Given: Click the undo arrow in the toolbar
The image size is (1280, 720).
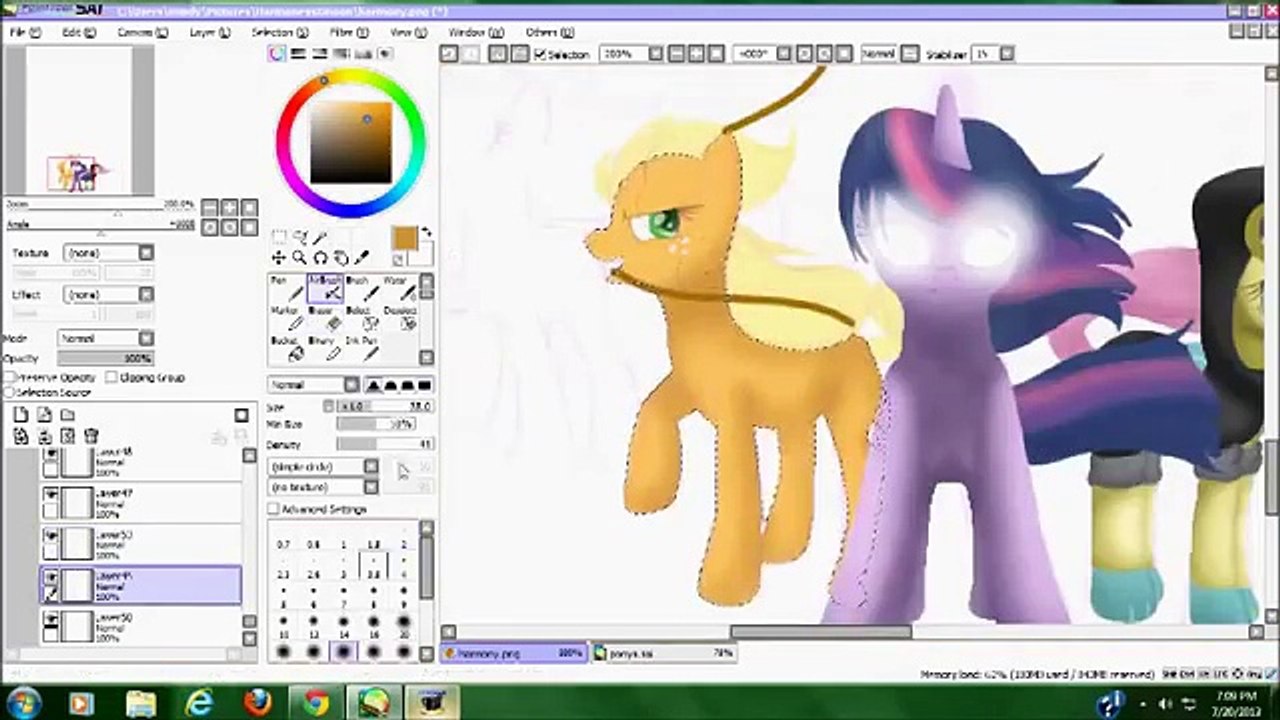Looking at the screenshot, I should click(450, 54).
